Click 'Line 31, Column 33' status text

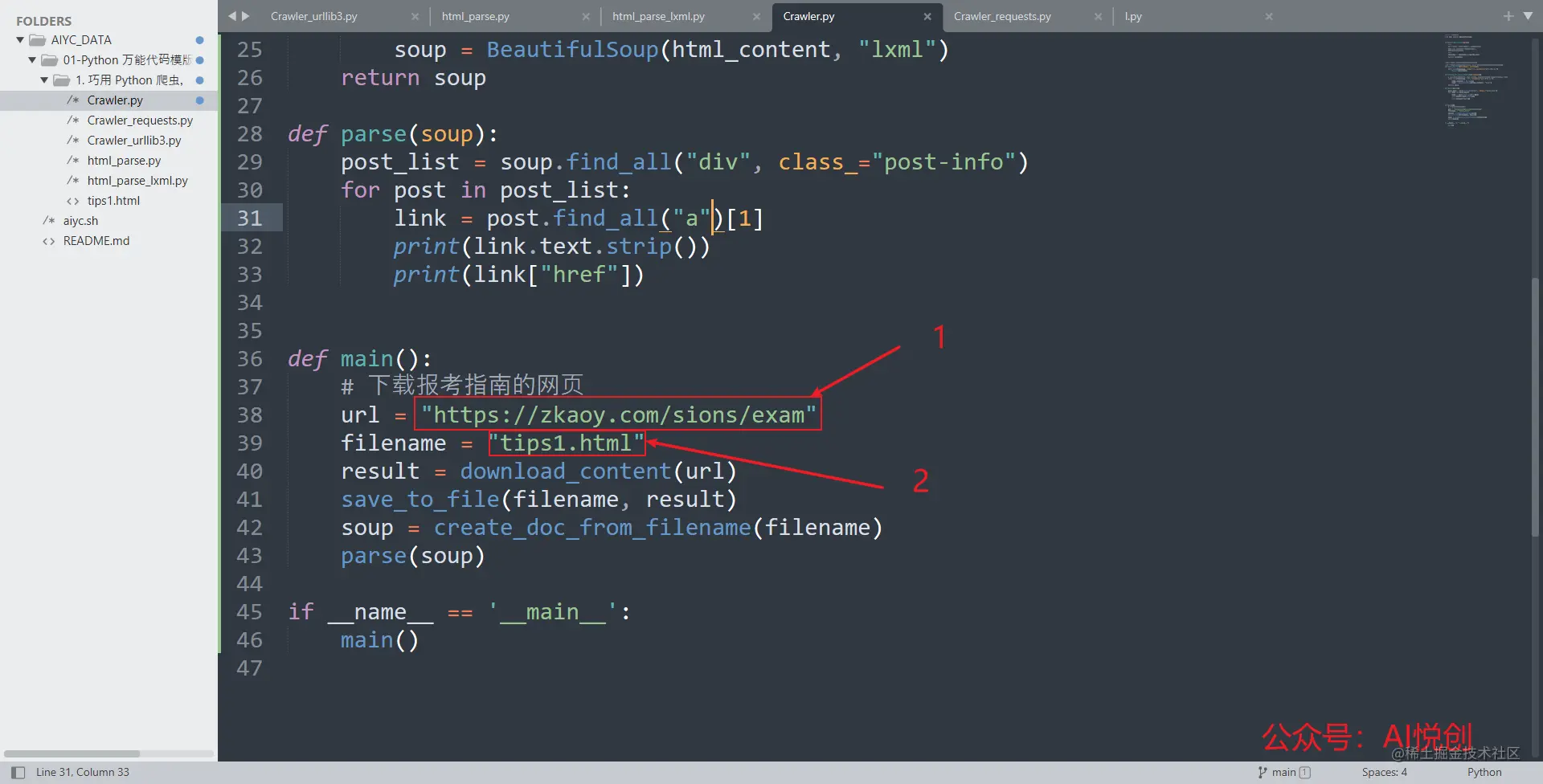(x=82, y=773)
